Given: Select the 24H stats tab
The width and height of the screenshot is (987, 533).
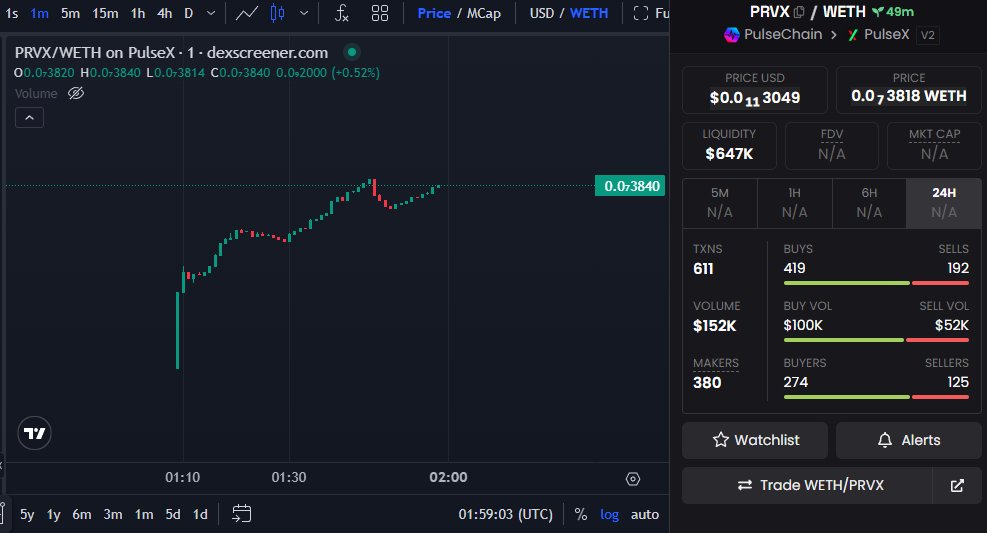Looking at the screenshot, I should pyautogui.click(x=944, y=203).
